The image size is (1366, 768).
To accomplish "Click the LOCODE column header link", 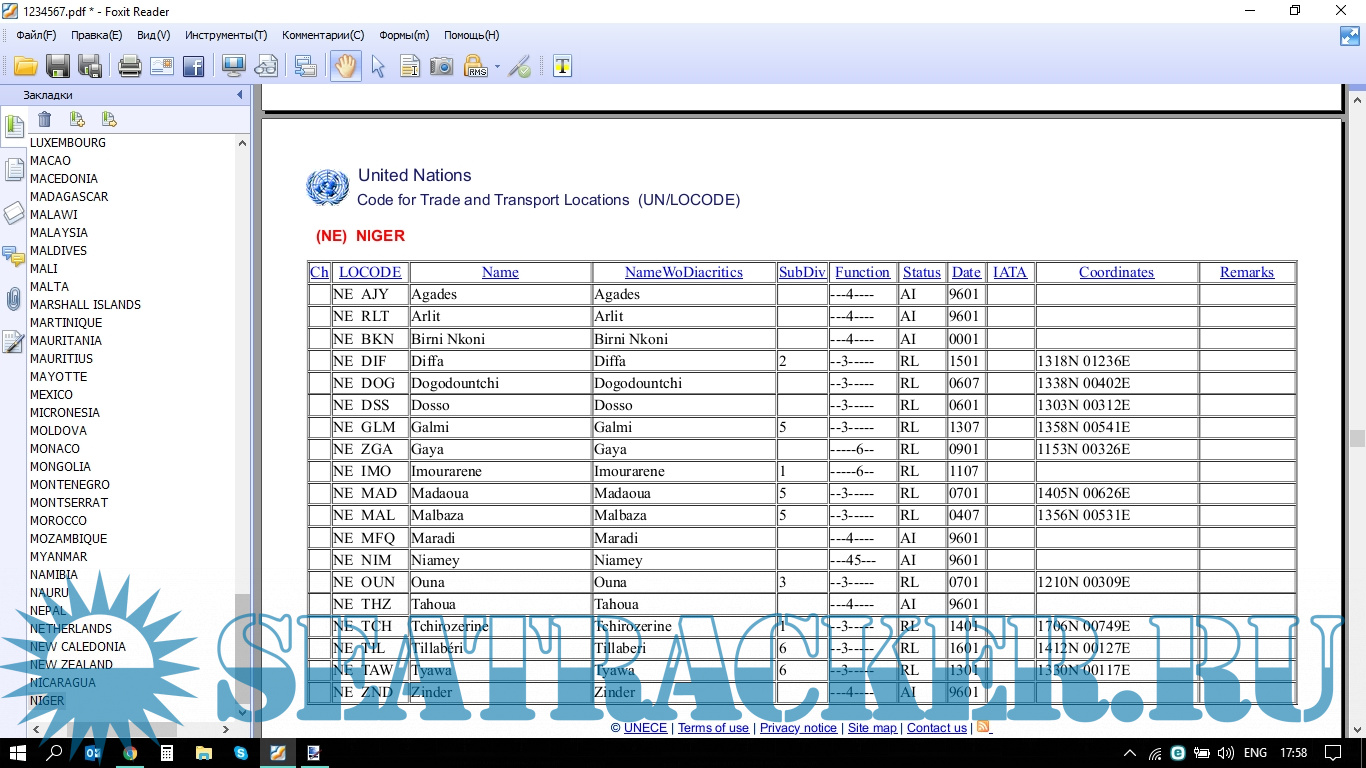I will click(370, 272).
